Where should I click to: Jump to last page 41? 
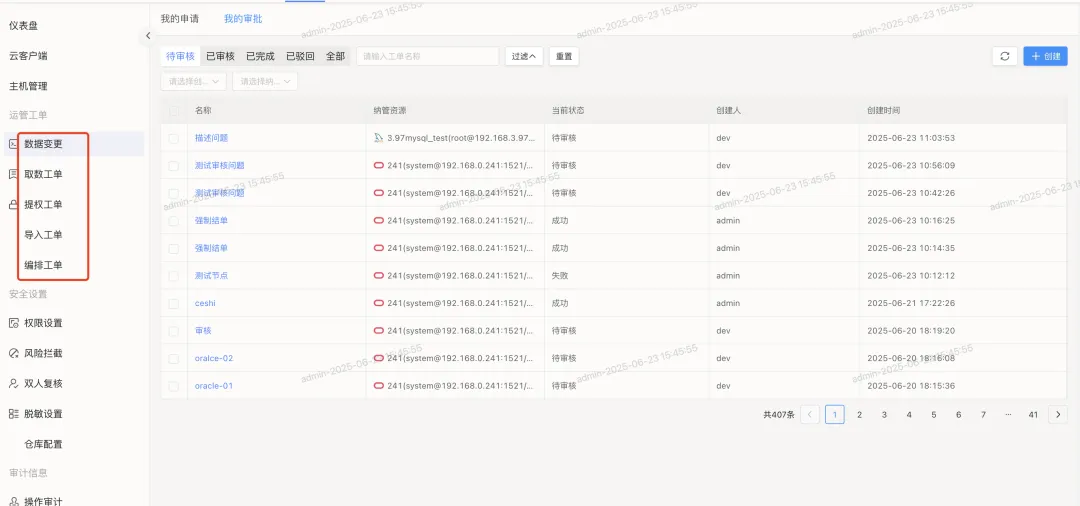(1033, 414)
